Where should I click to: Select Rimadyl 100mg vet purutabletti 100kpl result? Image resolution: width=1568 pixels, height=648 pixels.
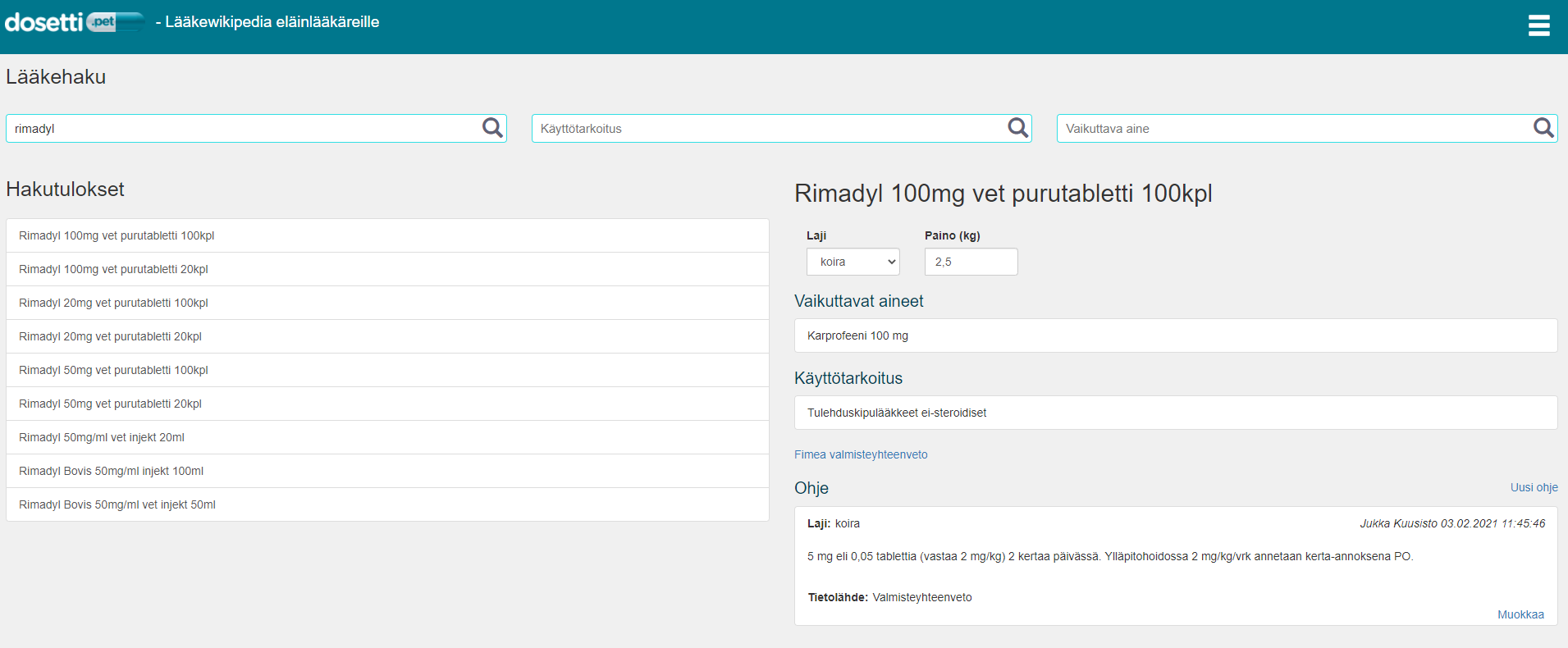[x=387, y=235]
